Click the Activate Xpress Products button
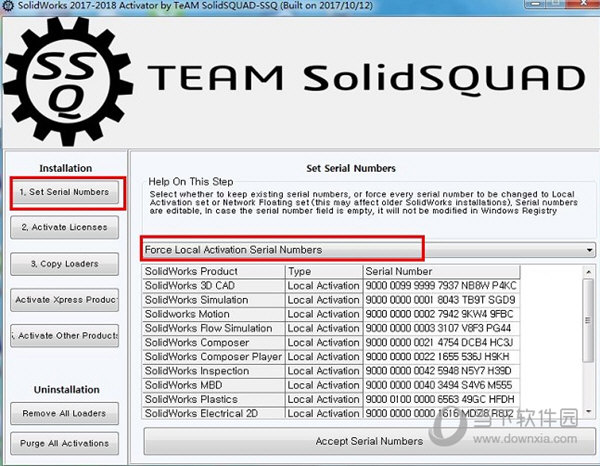Image resolution: width=600 pixels, height=466 pixels. (64, 300)
